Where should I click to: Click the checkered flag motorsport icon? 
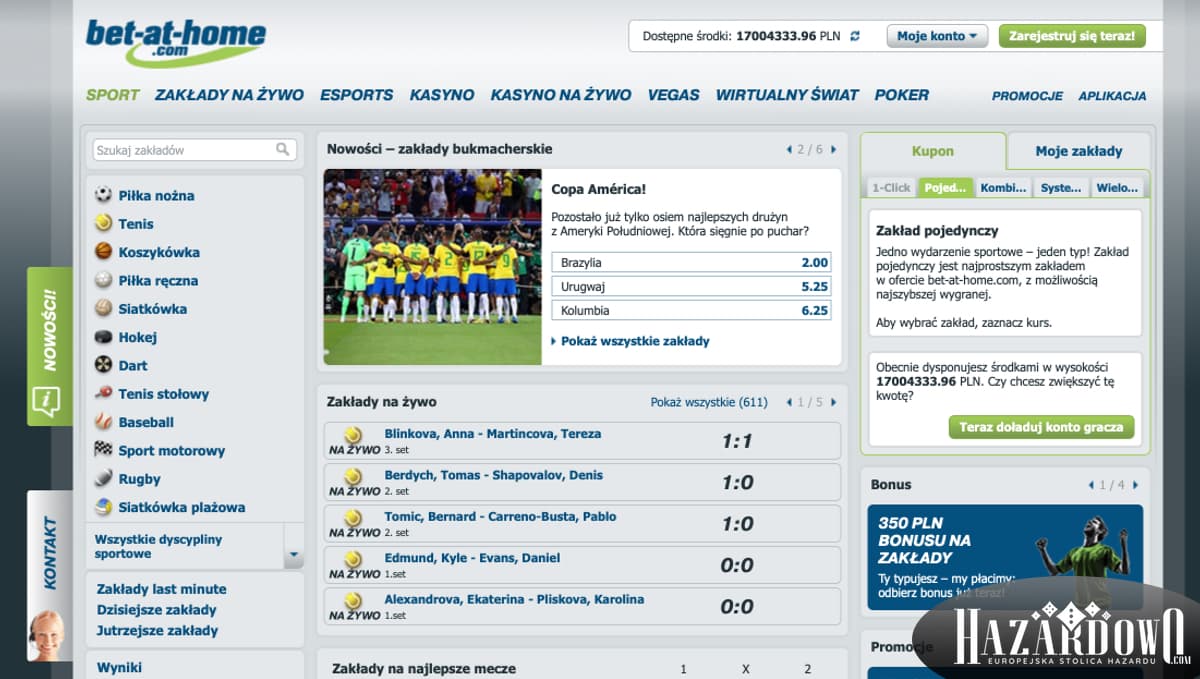(103, 450)
